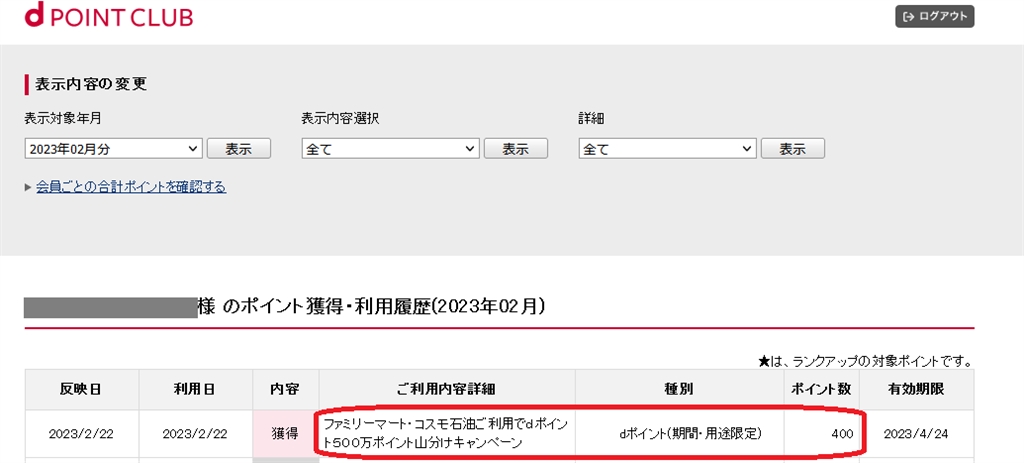Click the ファミリーマート・コスモ石油 campaign detail cell
This screenshot has height=463, width=1024.
tap(447, 434)
